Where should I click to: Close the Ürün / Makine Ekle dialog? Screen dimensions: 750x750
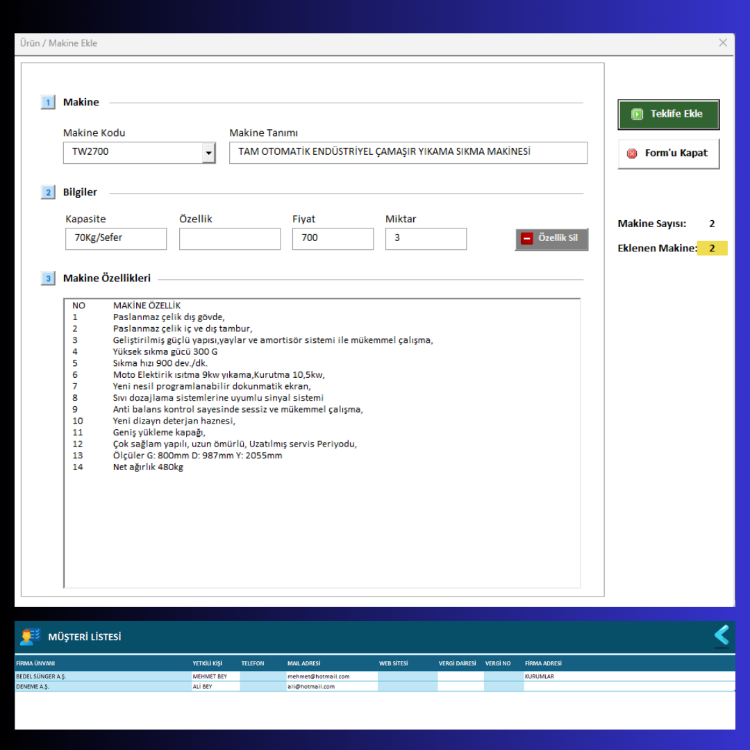[723, 43]
